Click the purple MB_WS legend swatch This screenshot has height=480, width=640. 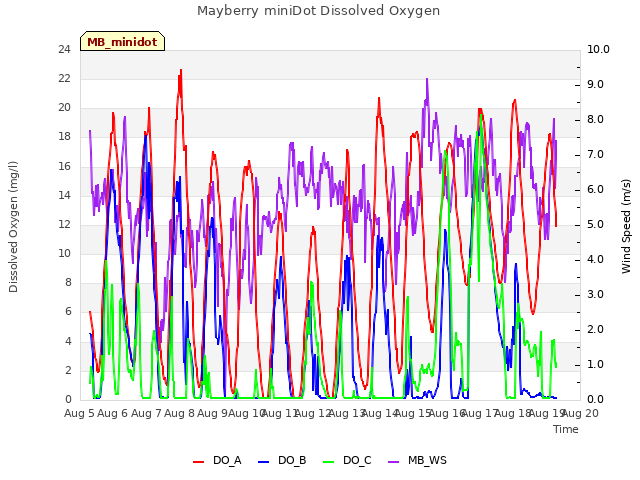pyautogui.click(x=393, y=462)
